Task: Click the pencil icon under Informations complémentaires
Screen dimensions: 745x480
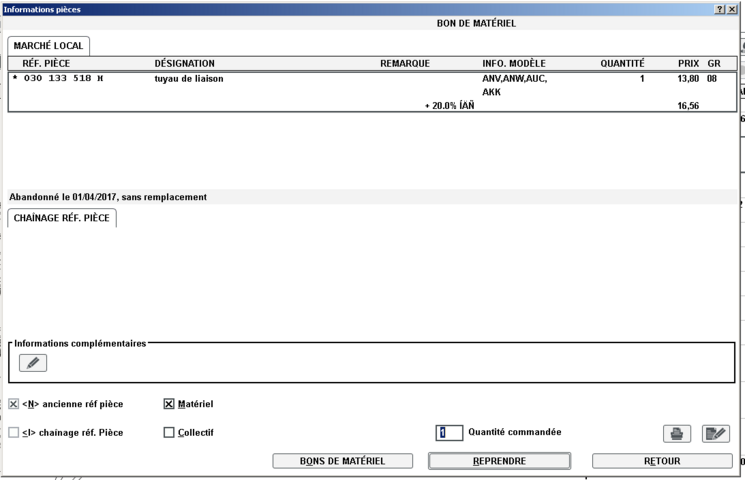Action: click(x=33, y=363)
